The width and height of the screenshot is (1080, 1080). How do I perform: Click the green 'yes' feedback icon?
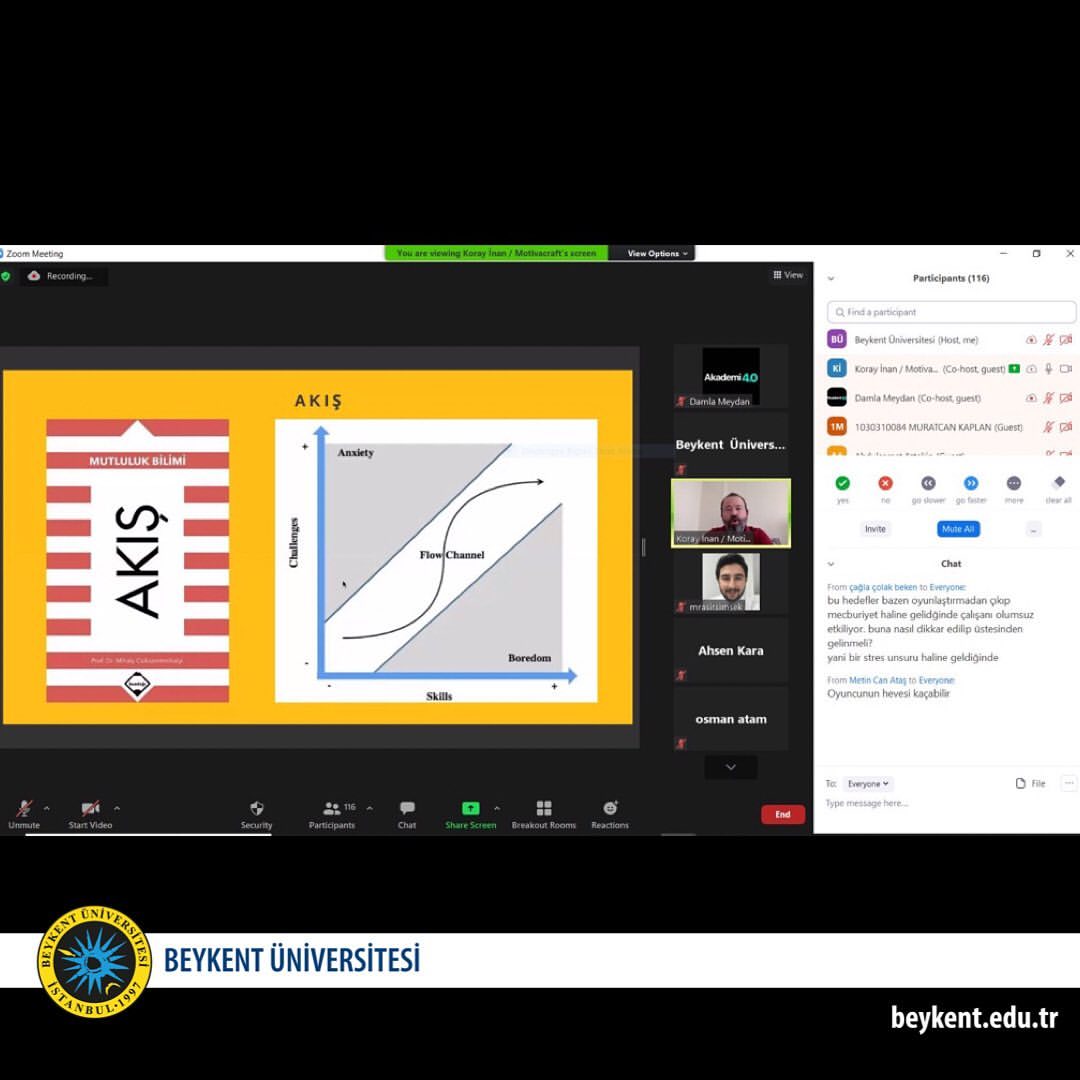click(x=842, y=483)
